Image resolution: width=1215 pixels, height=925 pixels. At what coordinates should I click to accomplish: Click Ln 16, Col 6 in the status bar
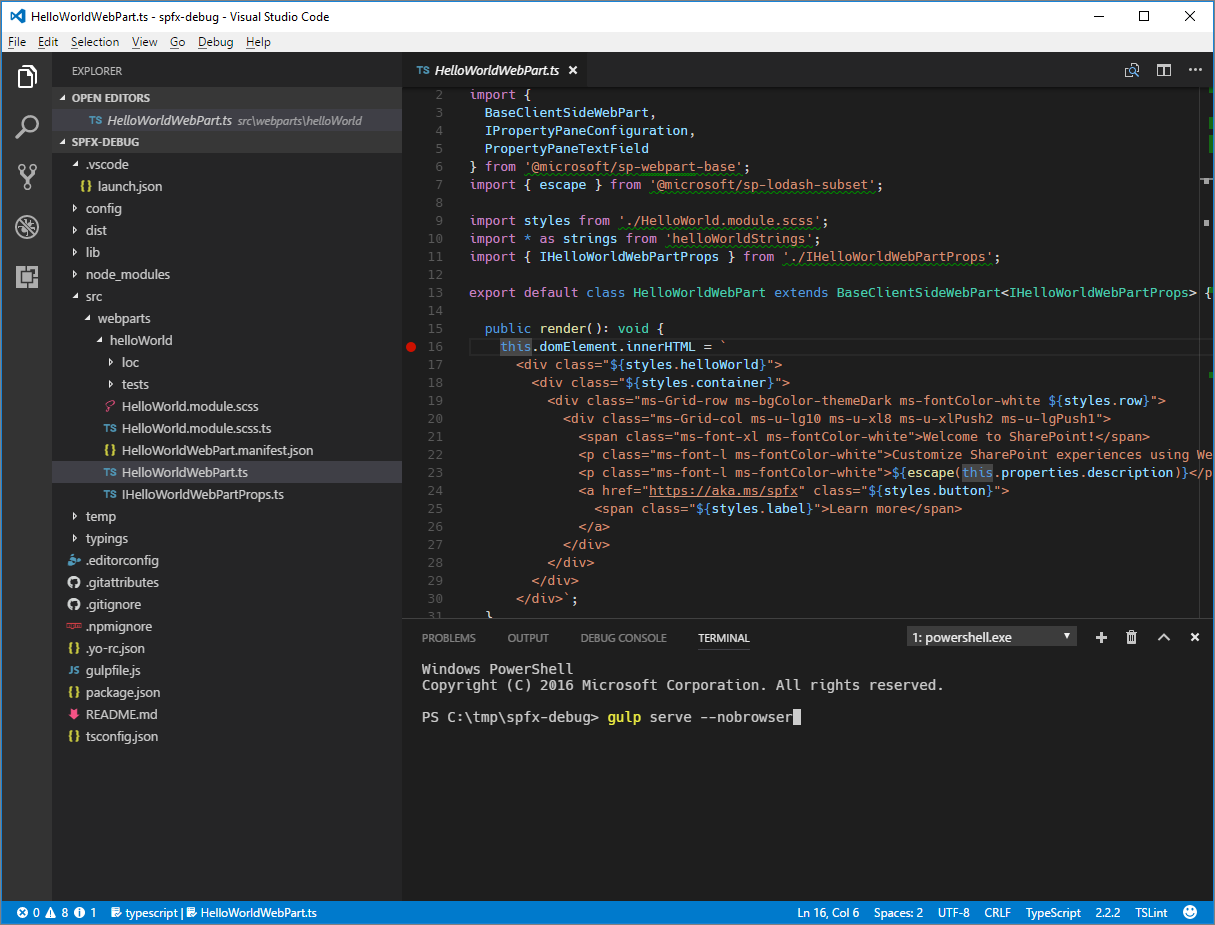(x=828, y=912)
